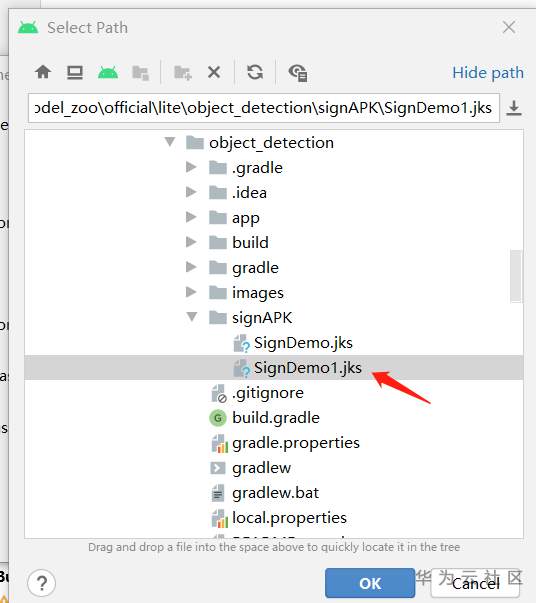Click the gradle.properties file icon
Screen dimensions: 536x603
[220, 443]
